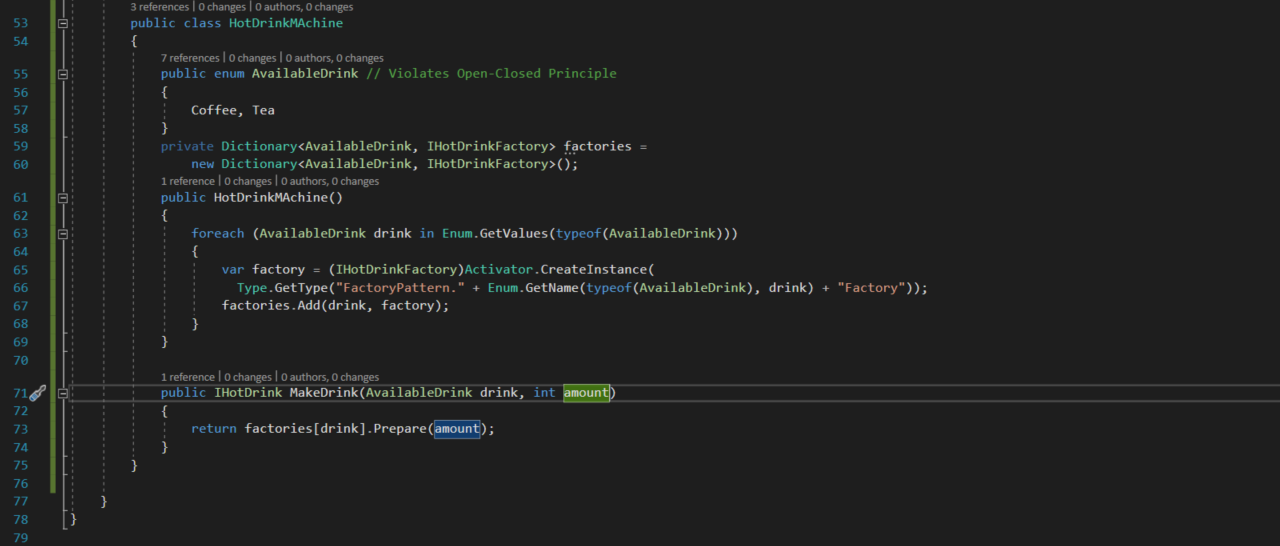Click 'foreach' keyword on line 63
The image size is (1280, 546).
tap(218, 234)
